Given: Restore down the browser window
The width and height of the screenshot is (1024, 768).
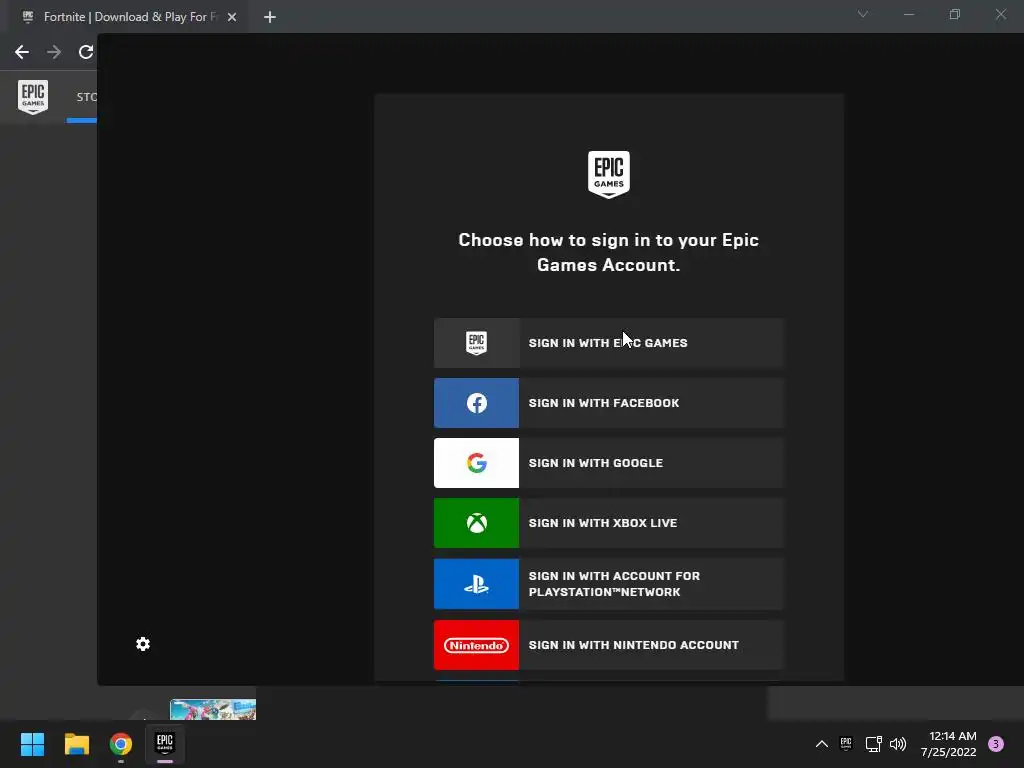Looking at the screenshot, I should pos(955,14).
